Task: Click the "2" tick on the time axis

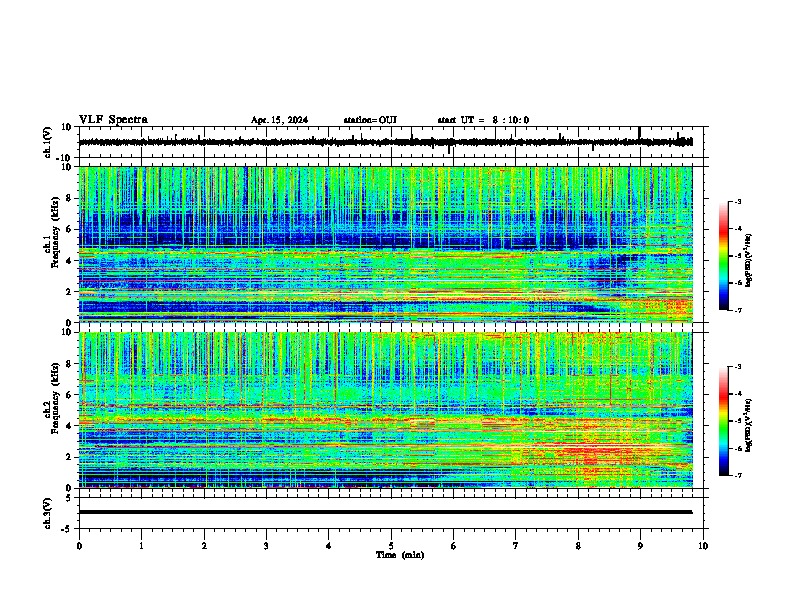Action: (204, 546)
